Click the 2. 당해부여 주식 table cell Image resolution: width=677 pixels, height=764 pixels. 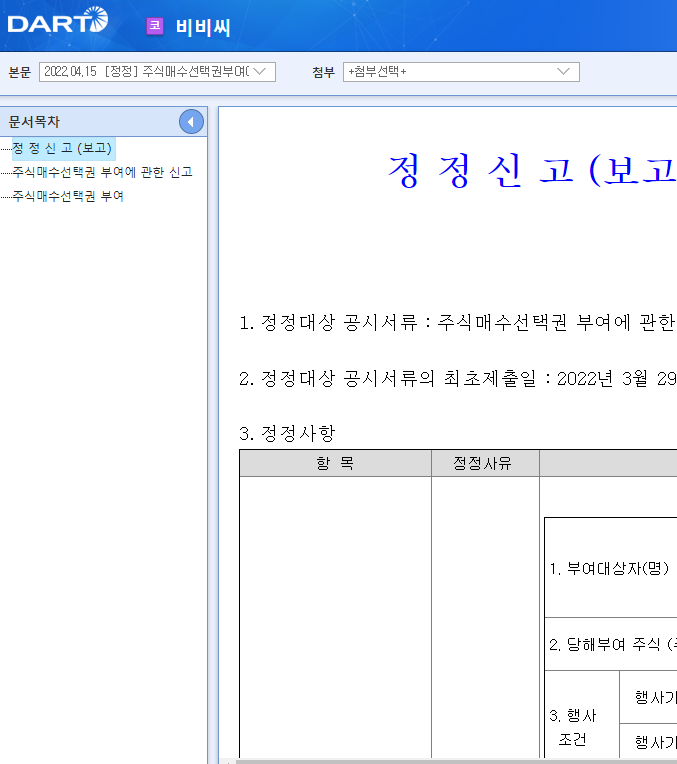[x=611, y=644]
